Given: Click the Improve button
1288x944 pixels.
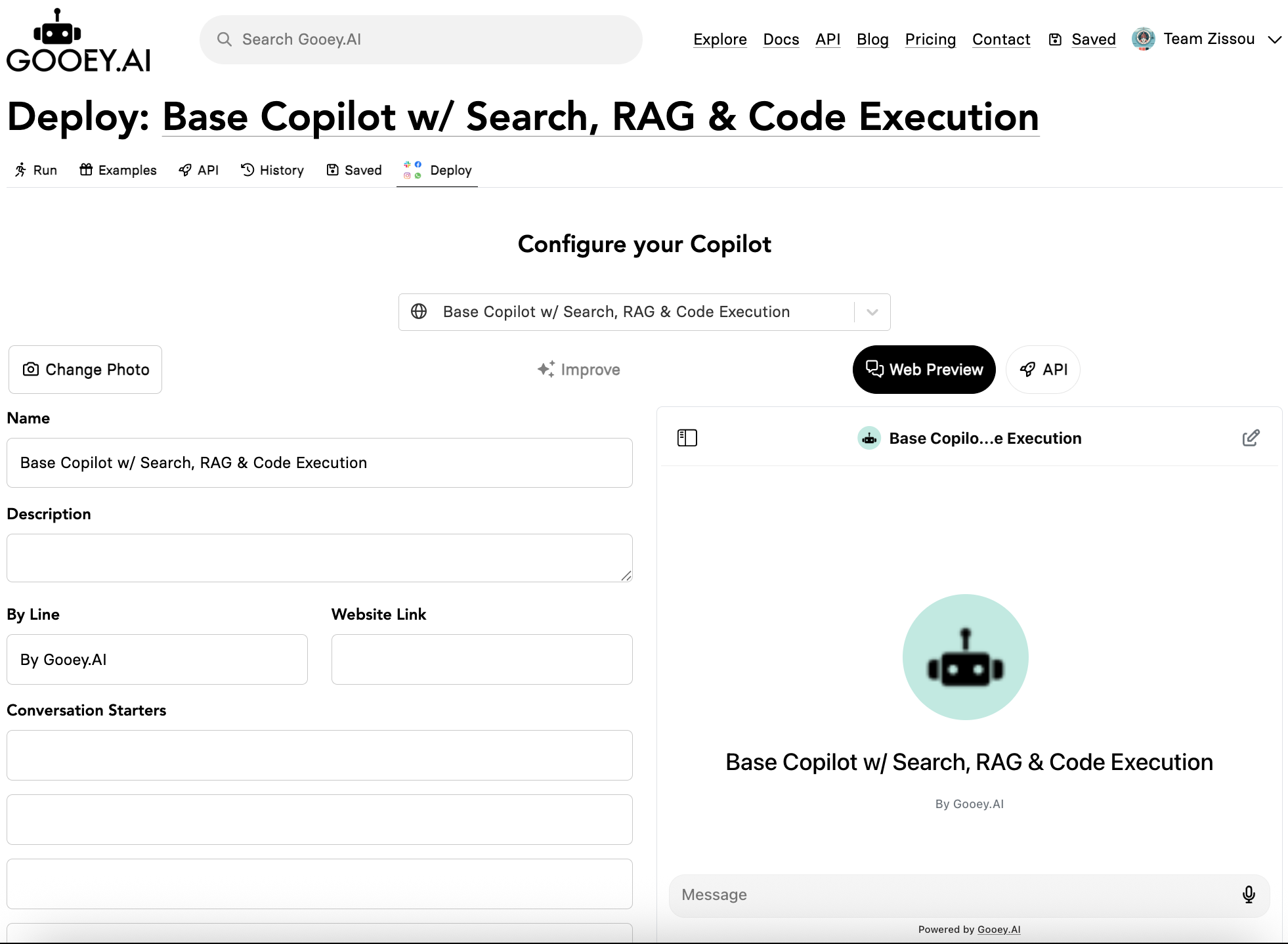Looking at the screenshot, I should tap(578, 370).
